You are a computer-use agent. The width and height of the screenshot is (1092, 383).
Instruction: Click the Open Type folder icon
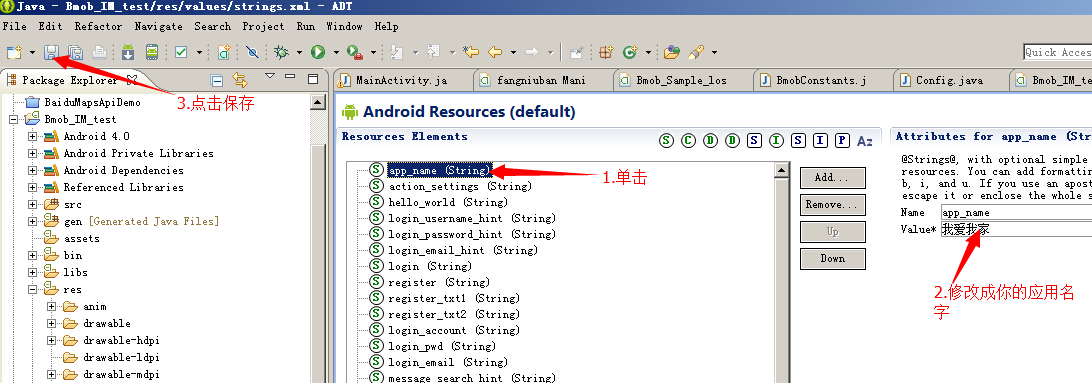[x=671, y=52]
